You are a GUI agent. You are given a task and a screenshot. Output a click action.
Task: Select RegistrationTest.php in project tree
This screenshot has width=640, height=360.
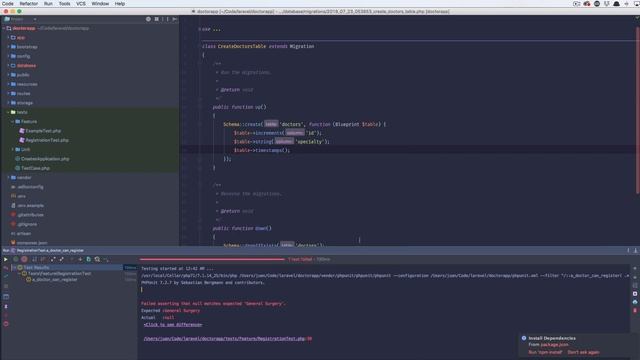(x=47, y=140)
